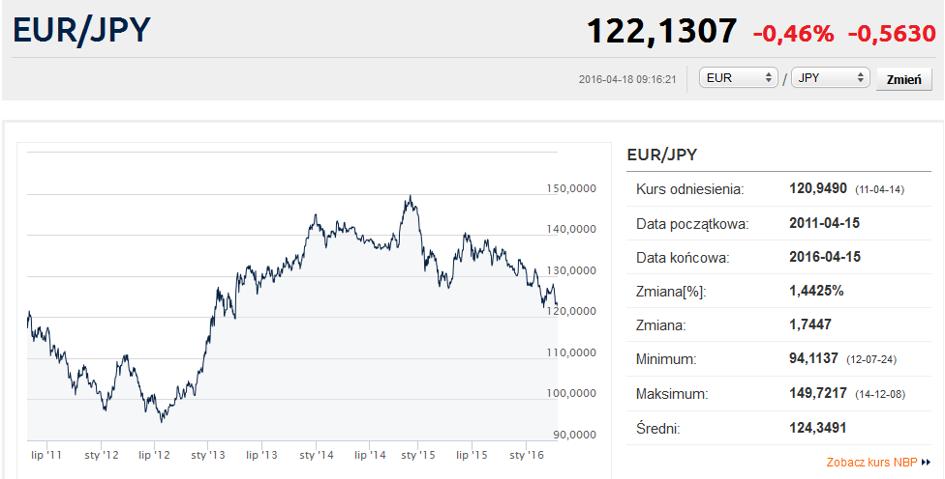Click the Kurs odniesienia value 120,9490
This screenshot has height=479, width=945.
pyautogui.click(x=818, y=189)
